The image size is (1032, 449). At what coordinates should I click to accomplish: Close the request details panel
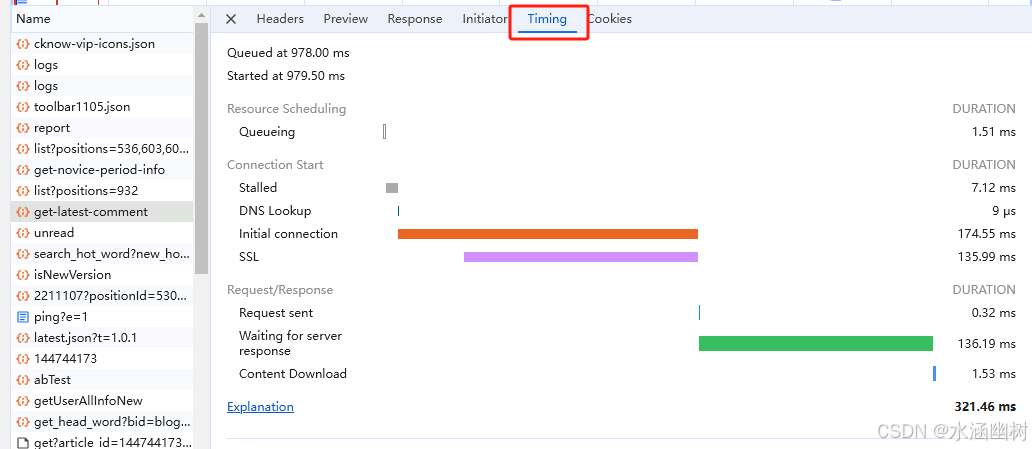pyautogui.click(x=231, y=19)
